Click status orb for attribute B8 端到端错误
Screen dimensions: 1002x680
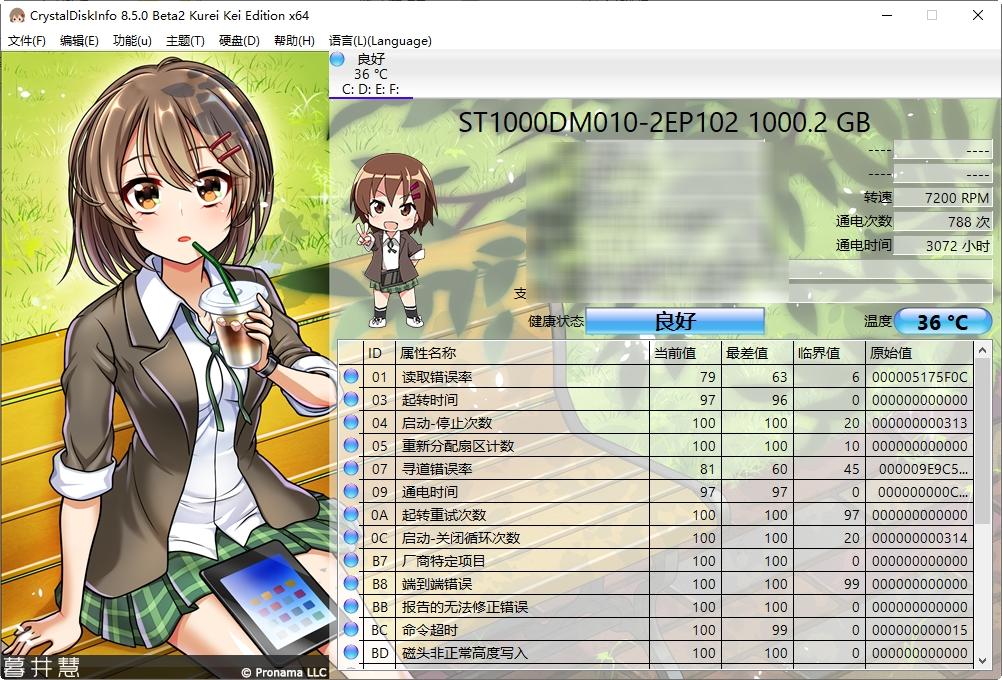351,583
